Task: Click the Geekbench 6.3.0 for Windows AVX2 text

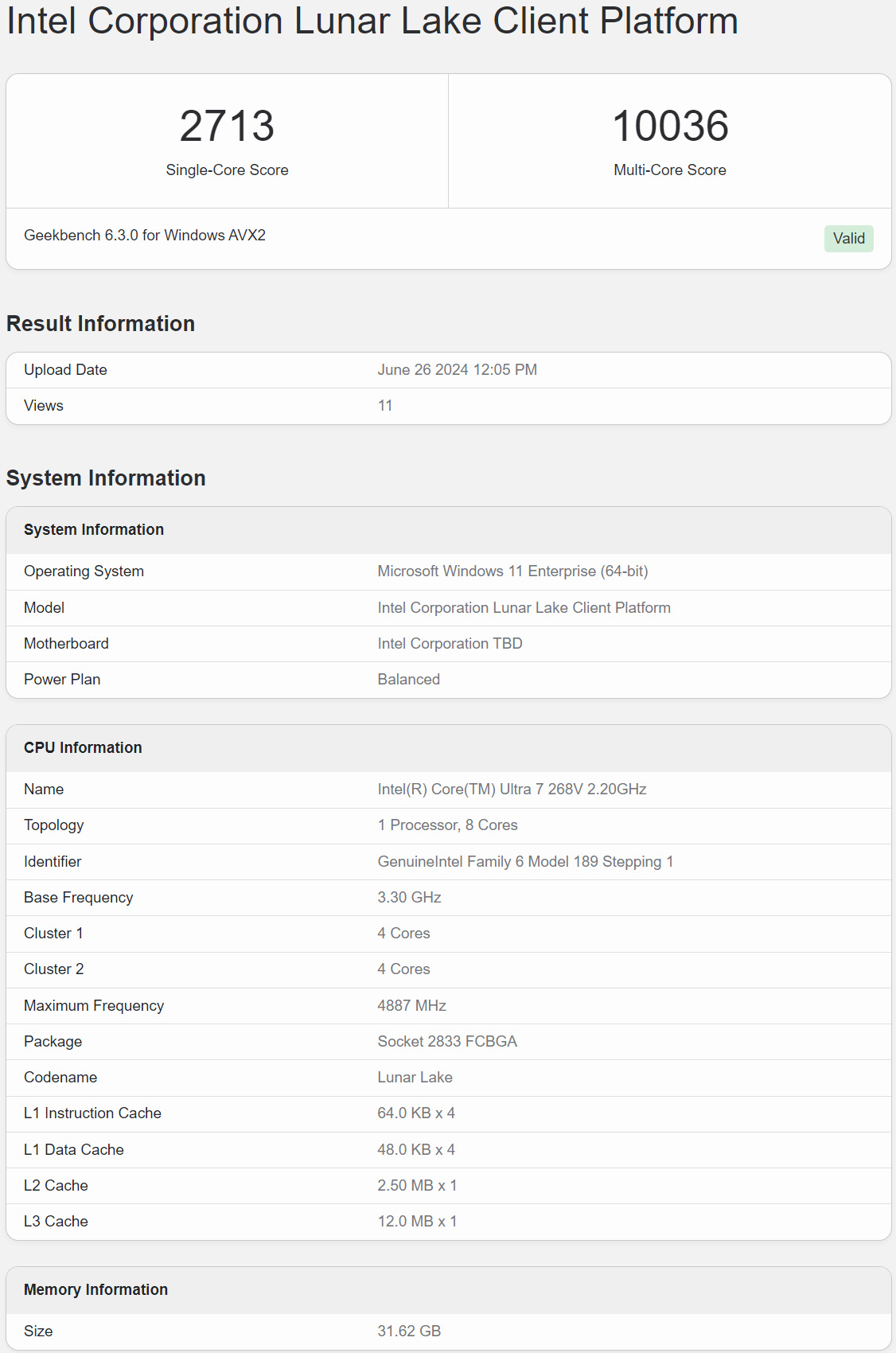Action: pyautogui.click(x=145, y=235)
